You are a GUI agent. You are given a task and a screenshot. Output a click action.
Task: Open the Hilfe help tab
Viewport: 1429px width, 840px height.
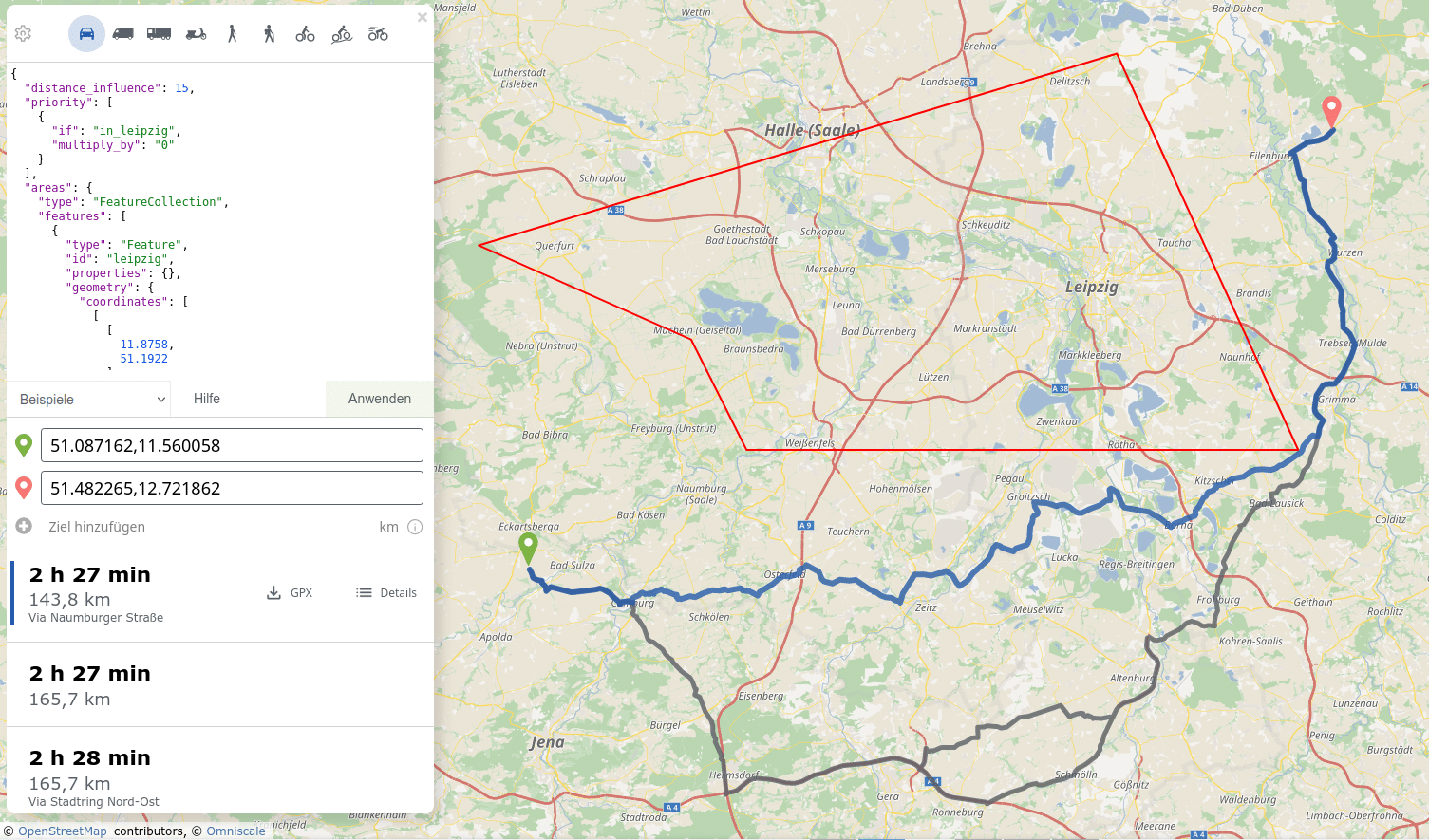coord(207,400)
